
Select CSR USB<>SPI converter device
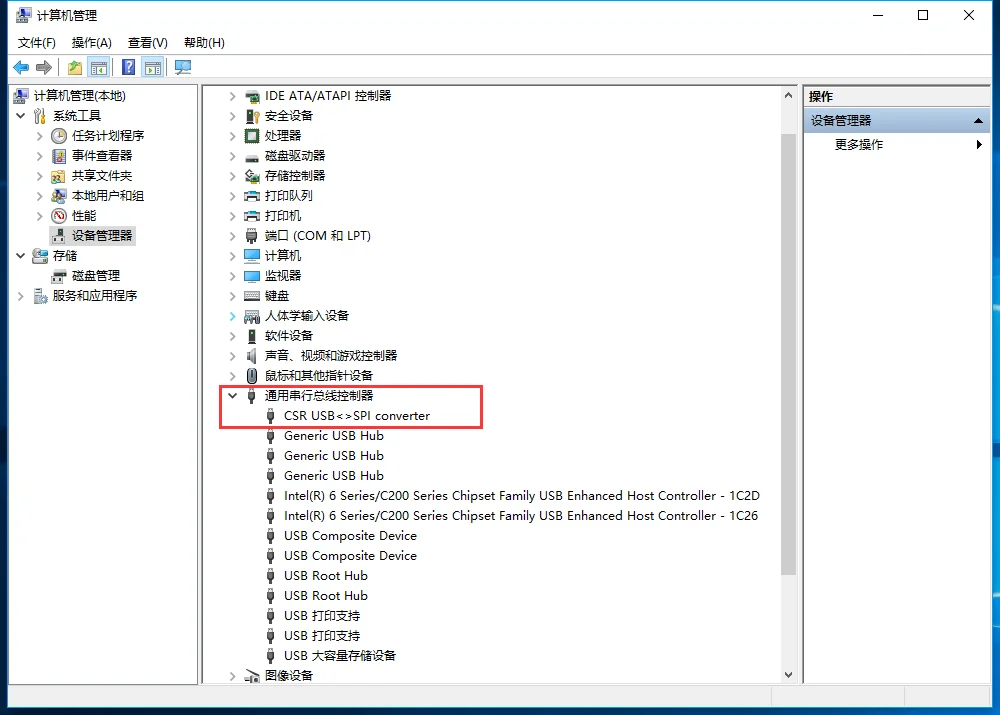point(357,416)
